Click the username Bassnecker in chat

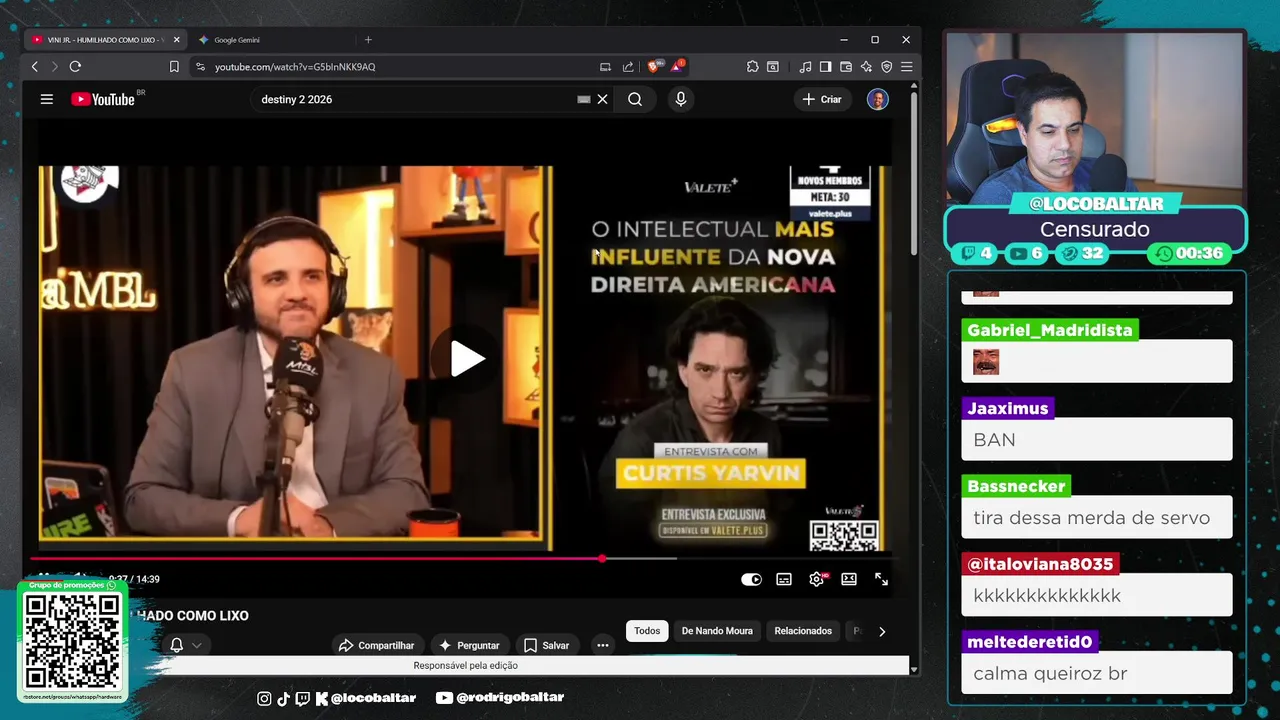[1016, 486]
